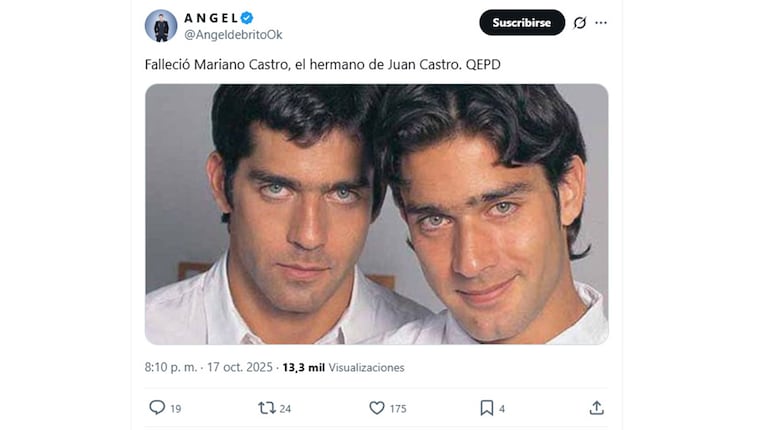This screenshot has width=767, height=430.
Task: Click the blue verified badge
Action: click(x=247, y=18)
